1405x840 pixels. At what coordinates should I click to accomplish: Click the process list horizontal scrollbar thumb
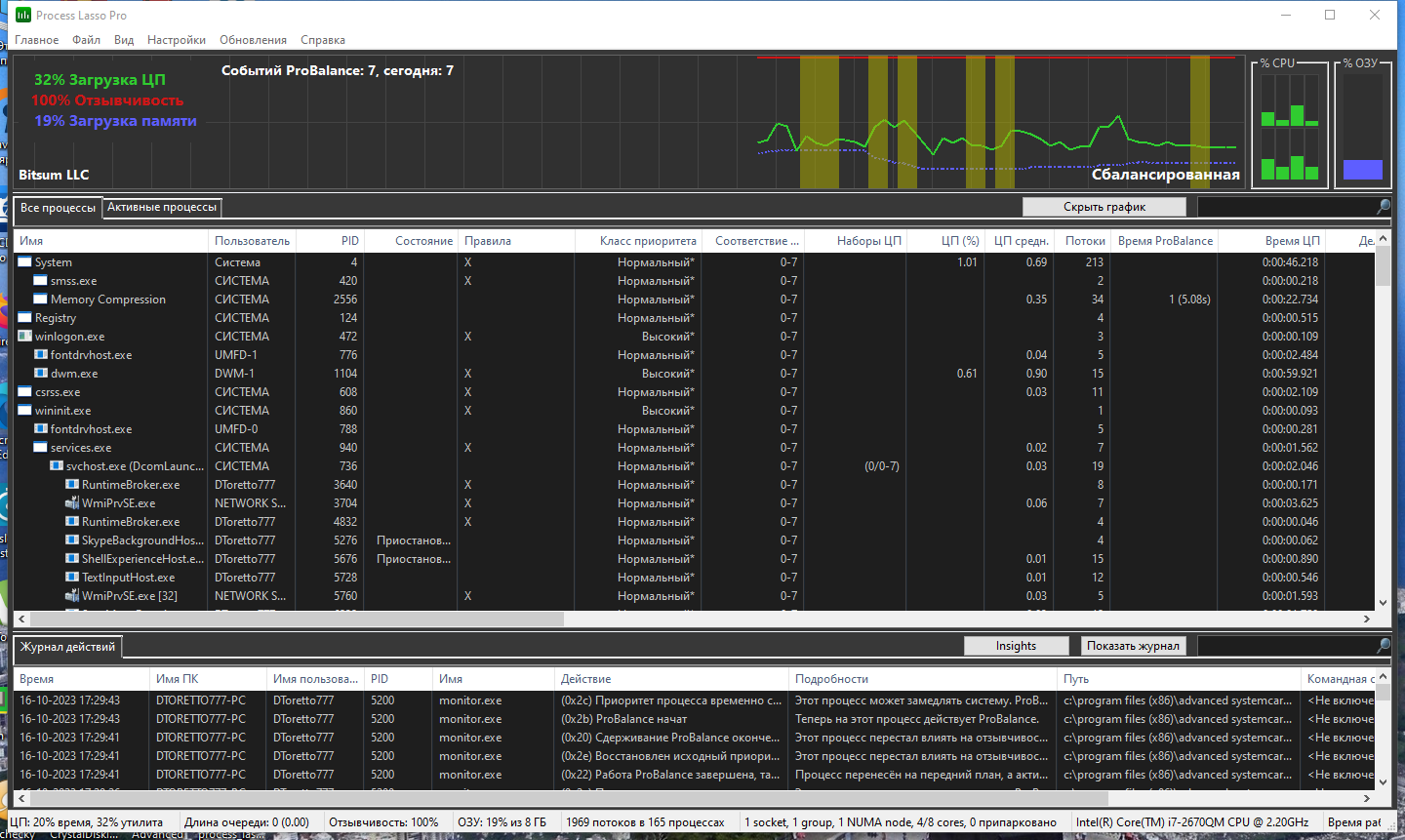(297, 620)
